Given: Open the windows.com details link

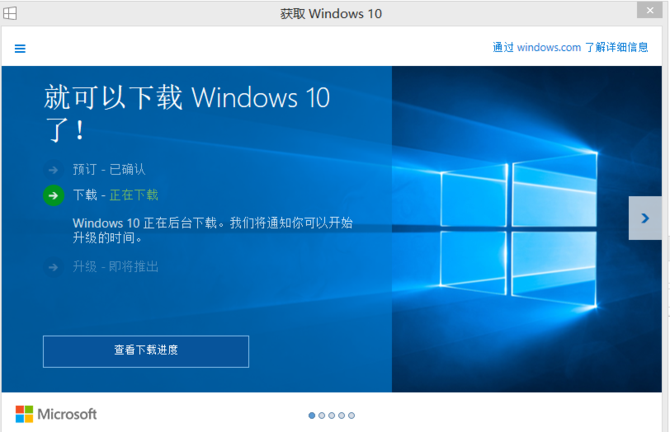Looking at the screenshot, I should [x=570, y=47].
